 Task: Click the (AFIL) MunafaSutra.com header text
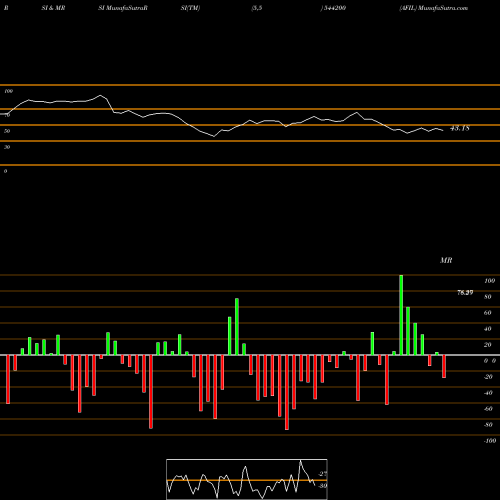(433, 8)
